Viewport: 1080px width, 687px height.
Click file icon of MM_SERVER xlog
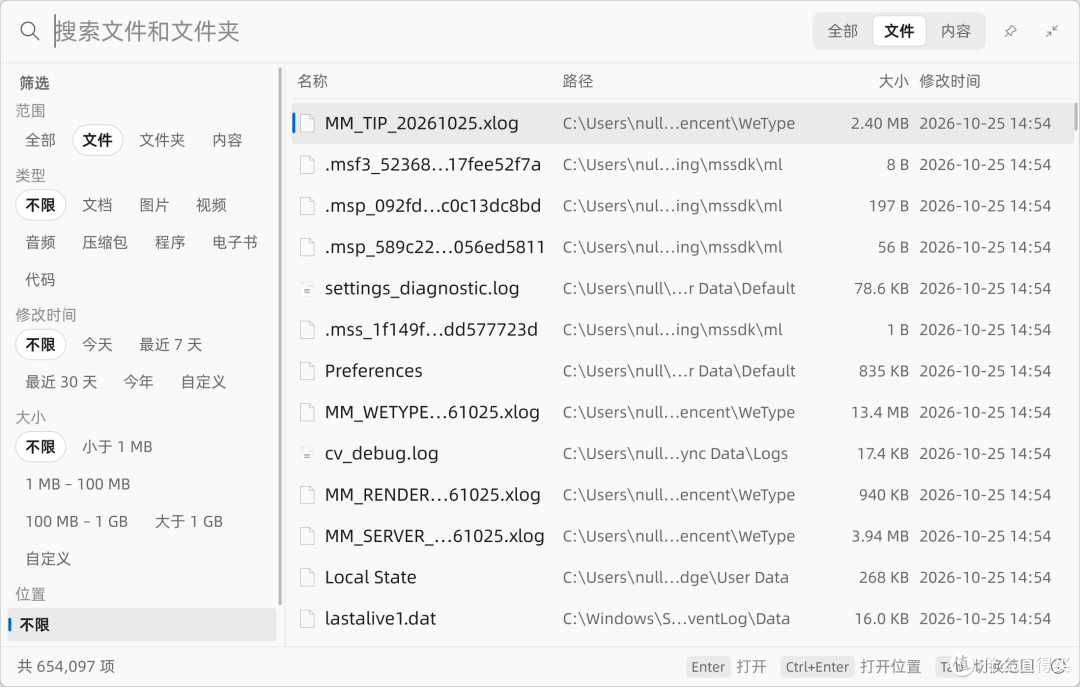click(x=307, y=536)
